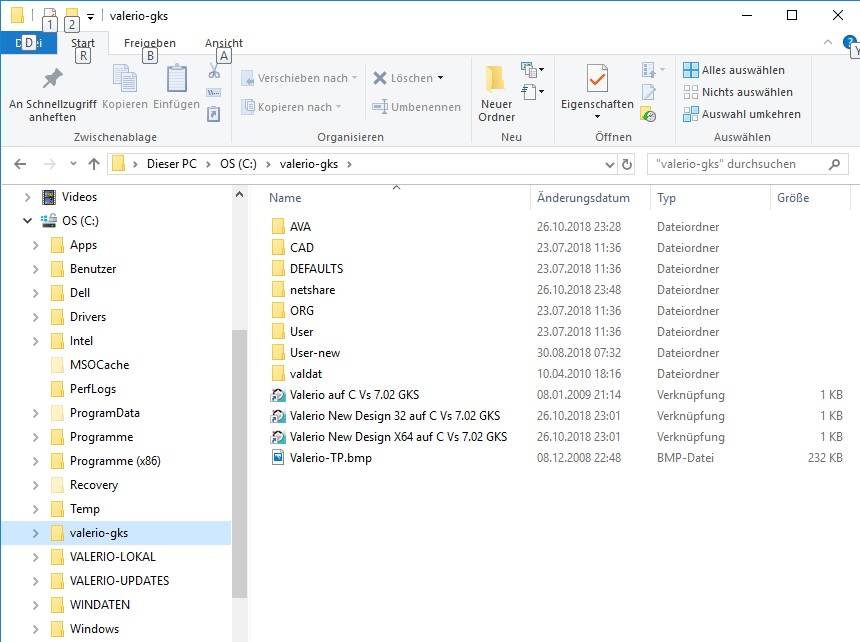
Task: Create folder with Neuer Ordner icon
Action: [x=496, y=92]
